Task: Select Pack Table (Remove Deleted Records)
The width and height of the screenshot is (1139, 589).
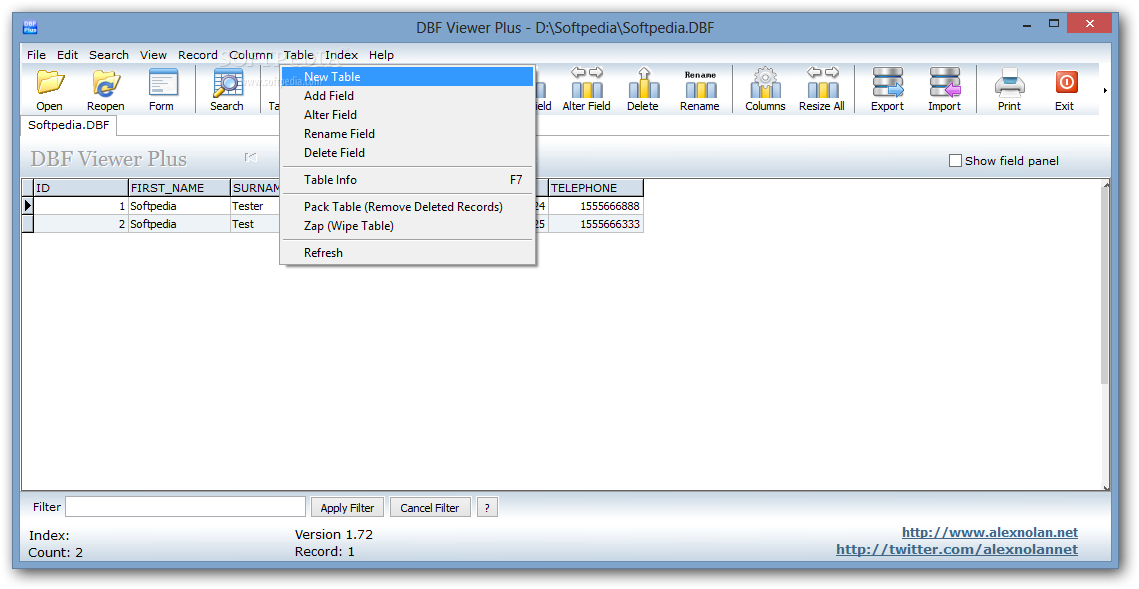Action: [x=408, y=206]
